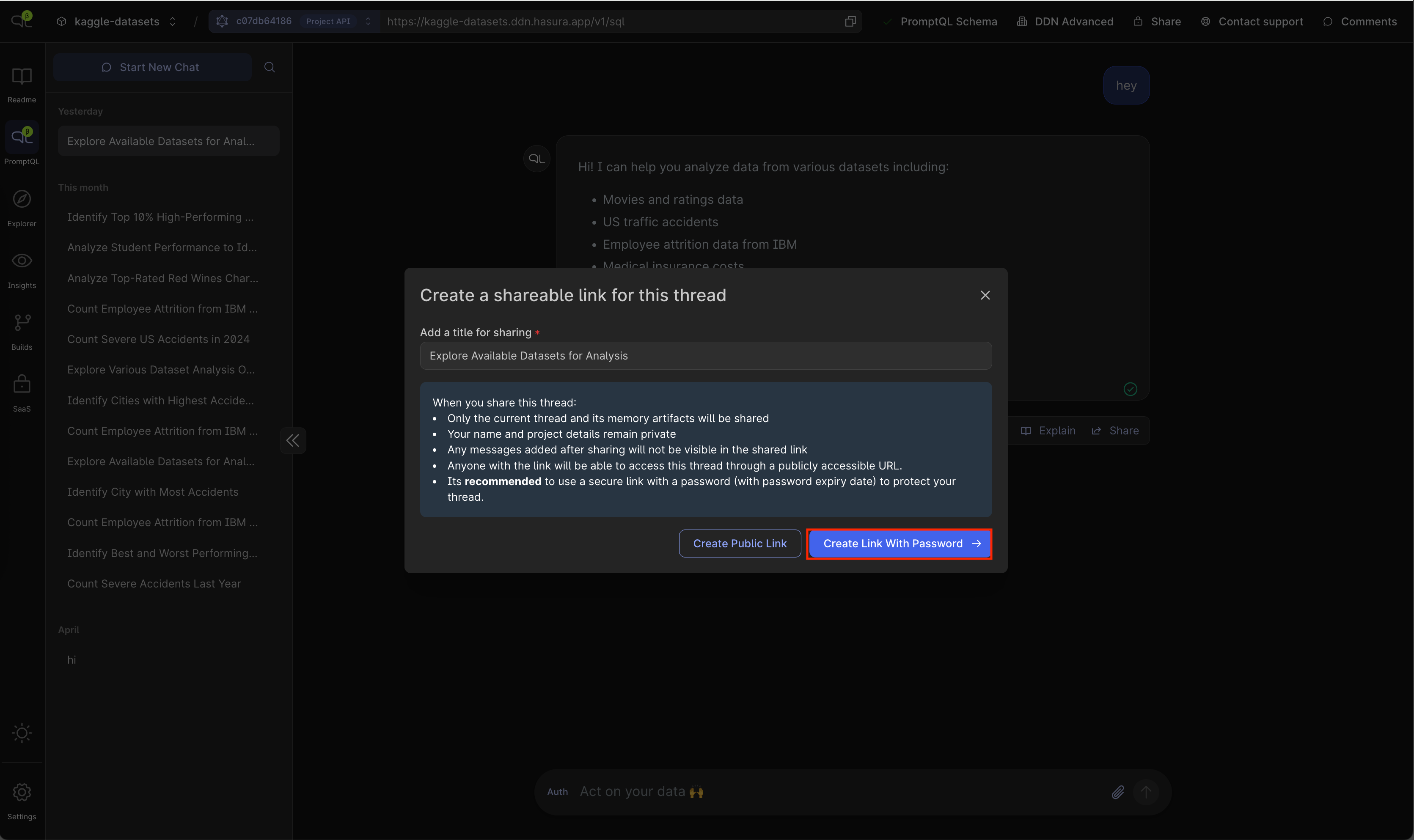Toggle light theme sun icon
Screen dimensions: 1414x840
click(x=22, y=733)
